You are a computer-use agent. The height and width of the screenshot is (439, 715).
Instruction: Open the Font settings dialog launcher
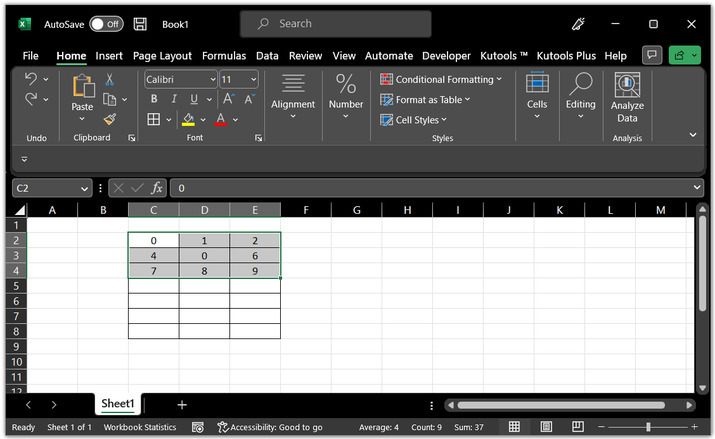click(x=259, y=138)
